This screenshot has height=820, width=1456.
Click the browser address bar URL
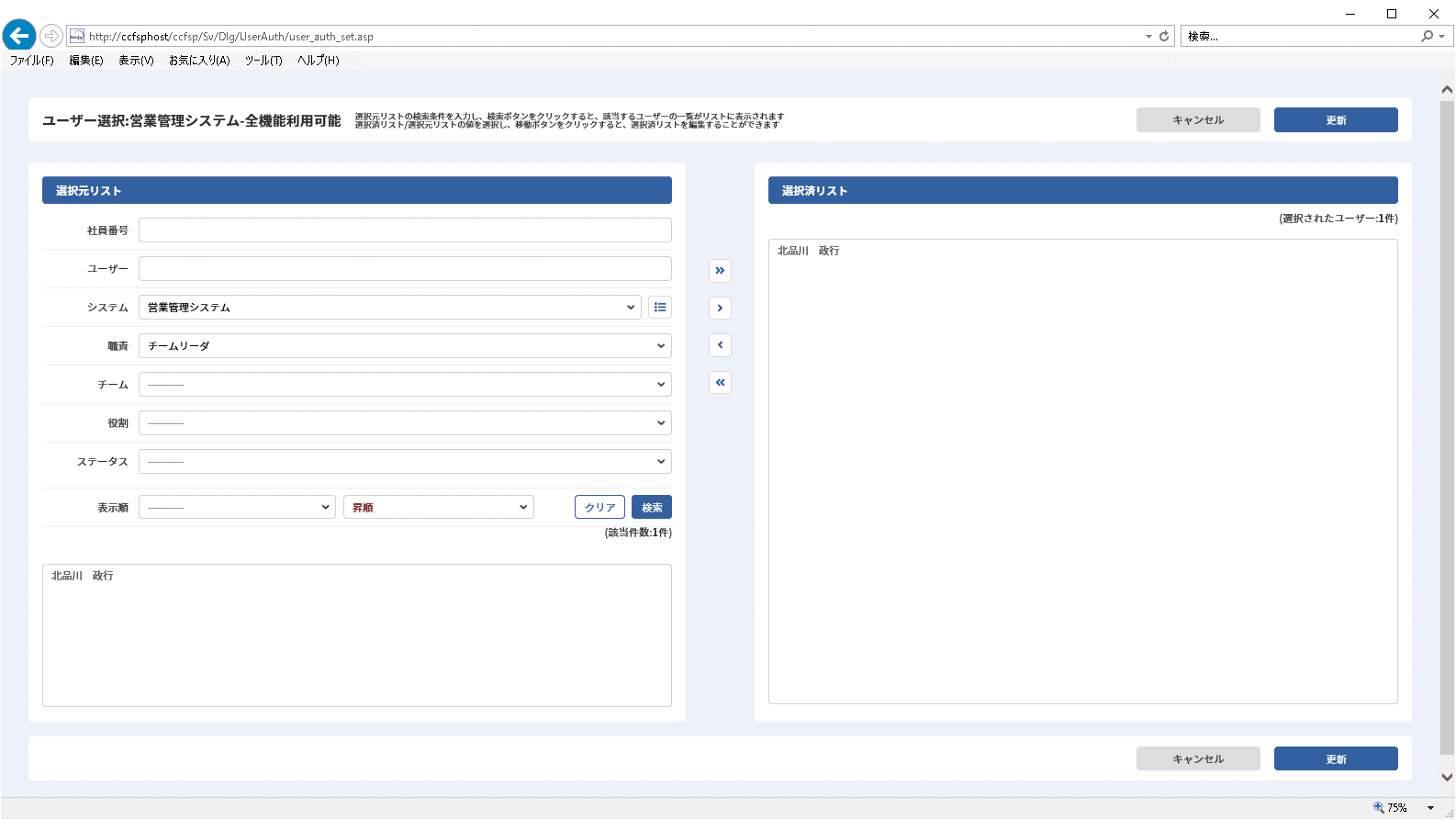231,37
